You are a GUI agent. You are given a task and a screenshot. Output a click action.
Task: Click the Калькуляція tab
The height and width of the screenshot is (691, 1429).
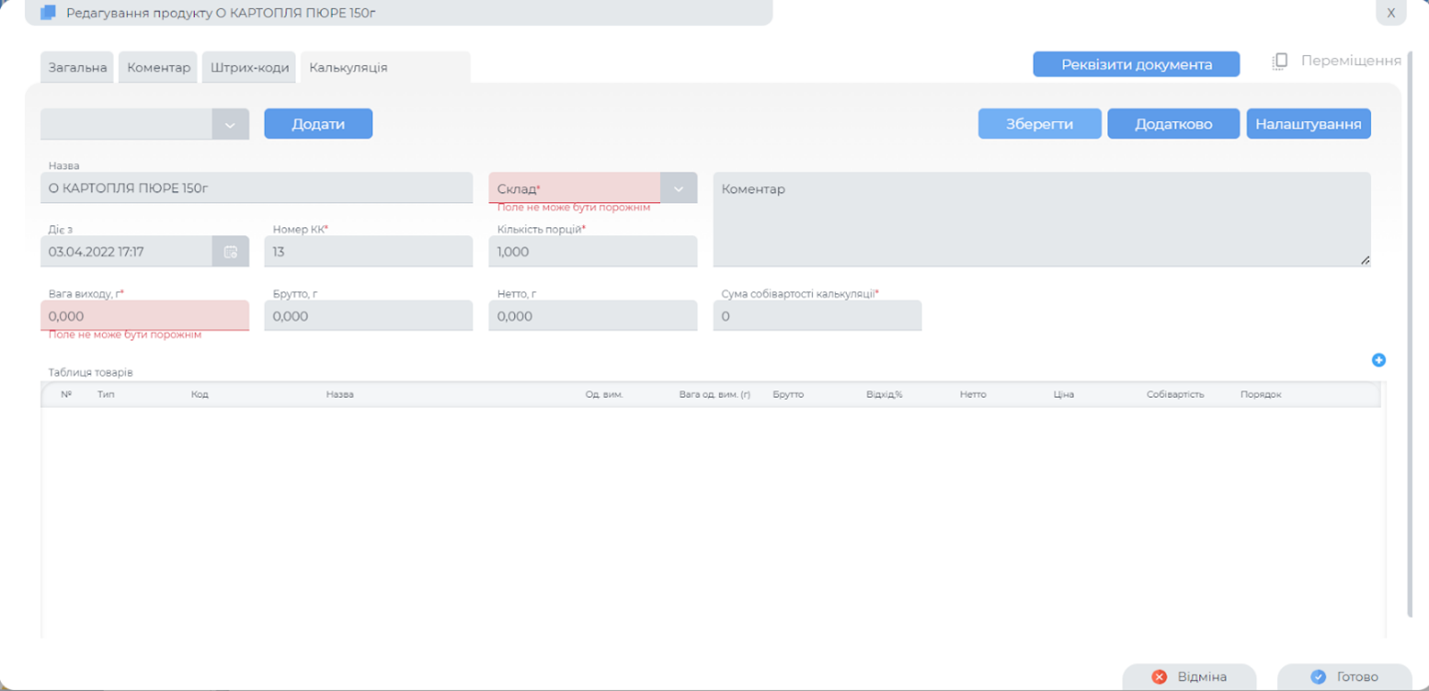coord(348,67)
